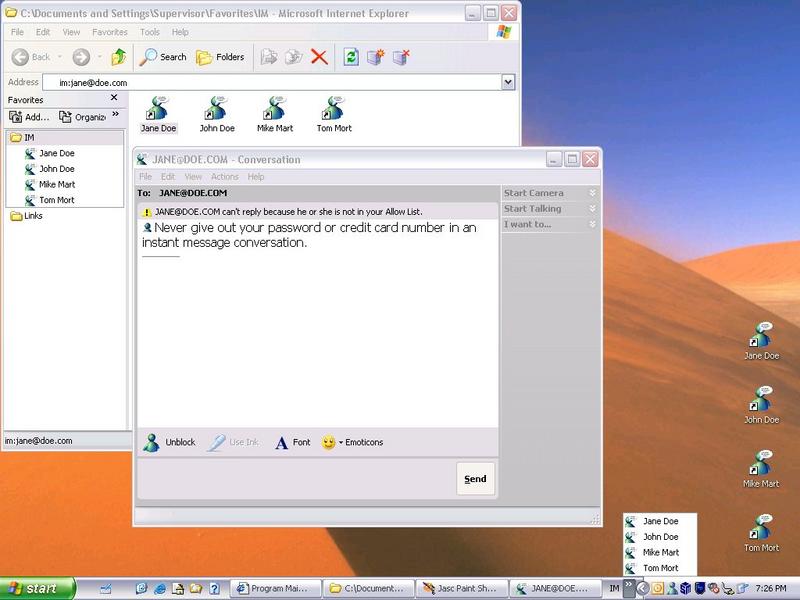
Task: Open File menu in Conversation window
Action: coord(145,177)
